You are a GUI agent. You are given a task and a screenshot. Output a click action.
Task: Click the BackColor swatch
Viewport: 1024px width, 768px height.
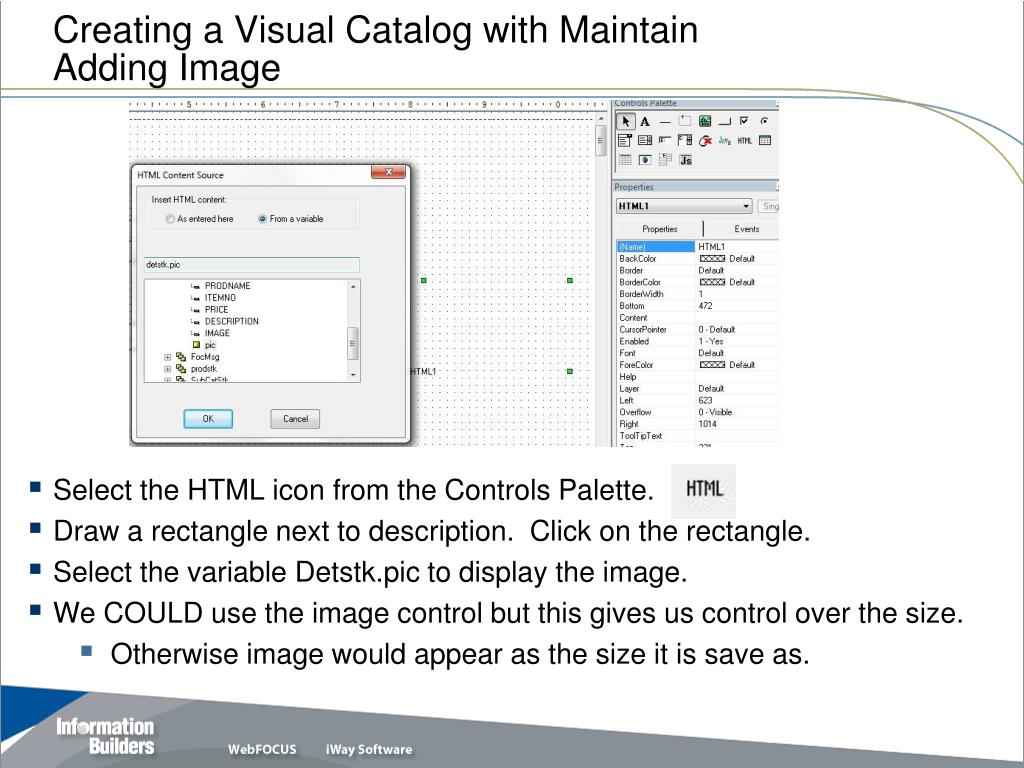tap(712, 259)
